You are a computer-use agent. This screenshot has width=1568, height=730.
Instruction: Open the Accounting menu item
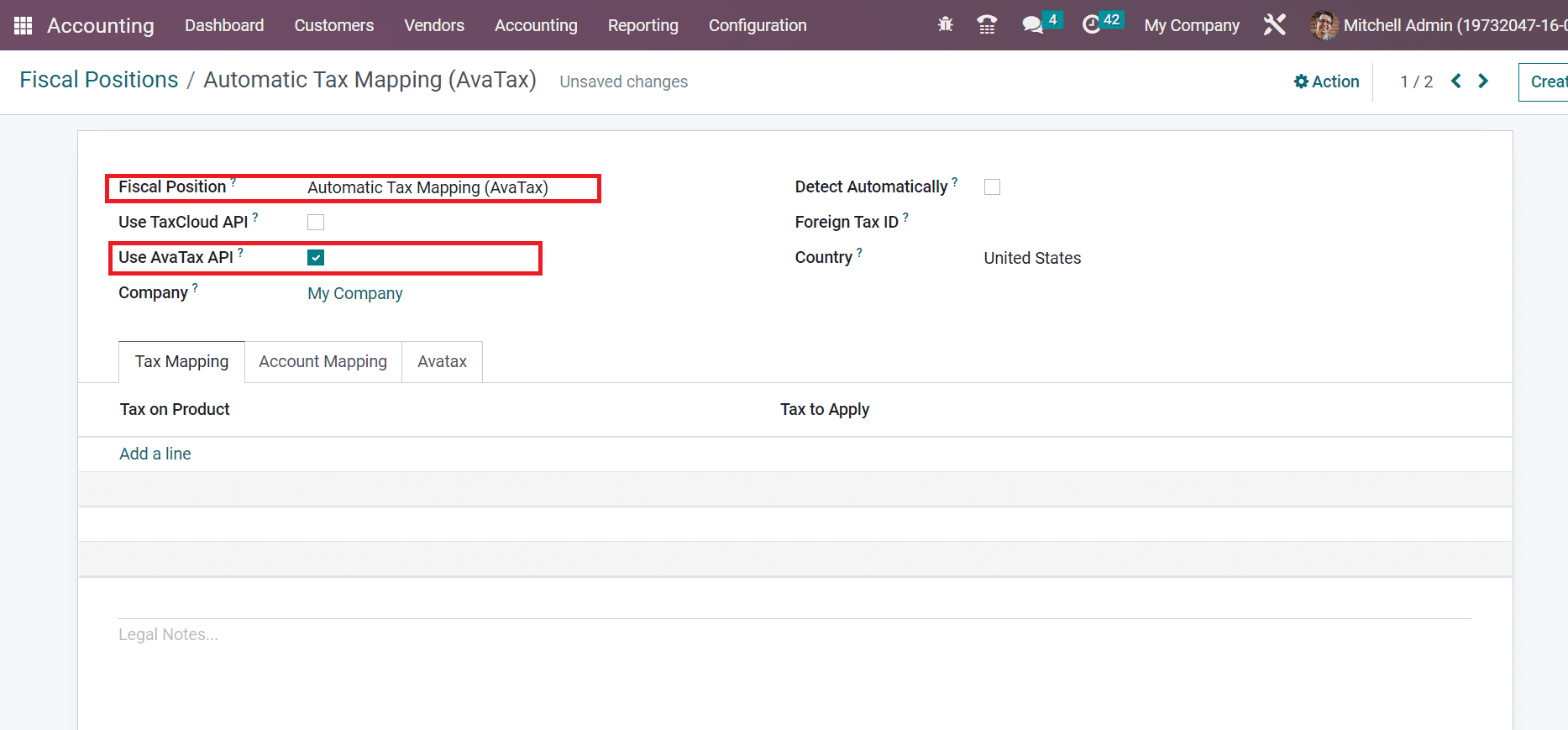[x=536, y=25]
